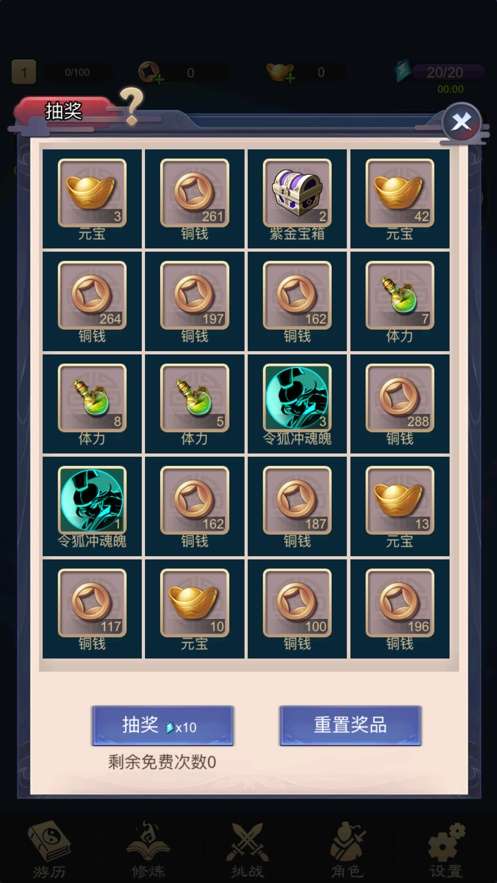Open the question mark help icon
The width and height of the screenshot is (497, 883).
(132, 106)
